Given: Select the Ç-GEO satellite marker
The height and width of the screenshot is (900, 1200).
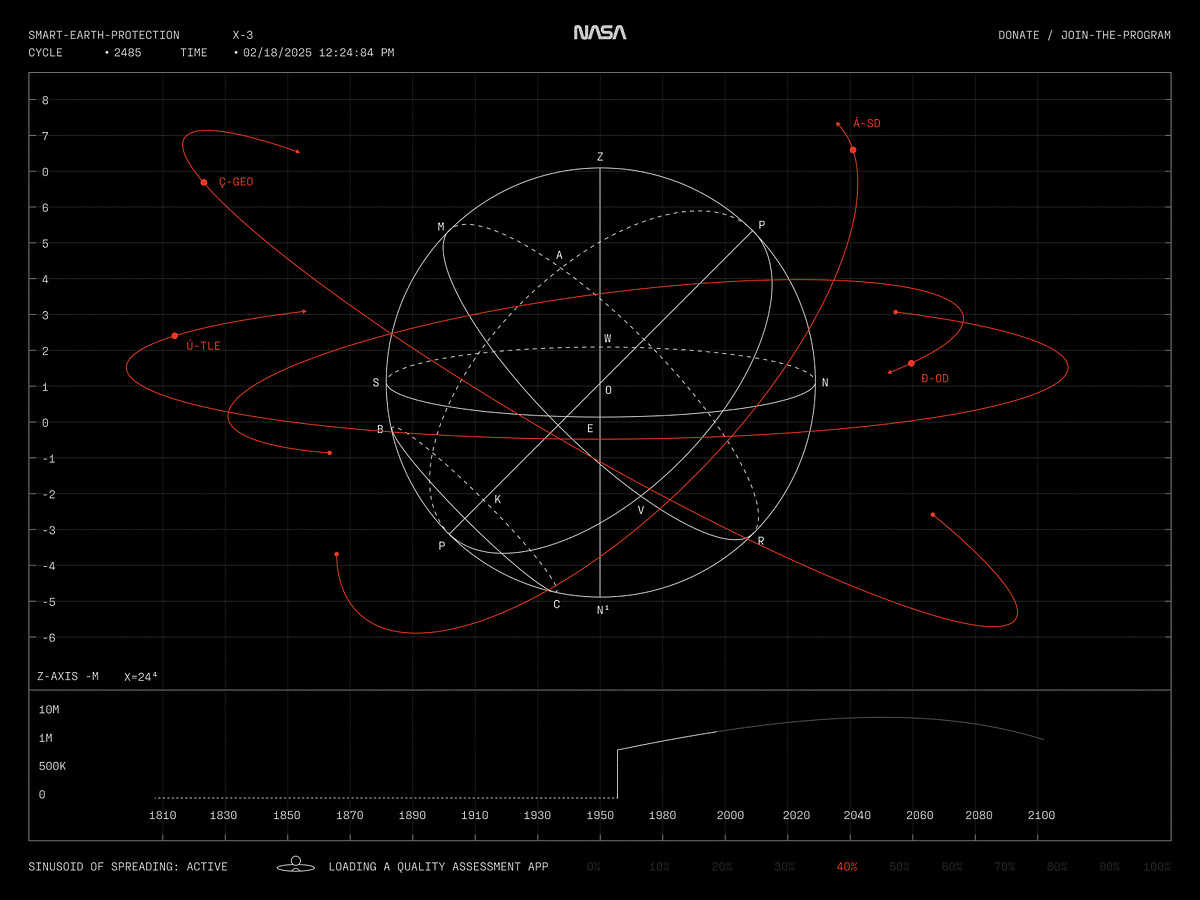Looking at the screenshot, I should pos(205,182).
